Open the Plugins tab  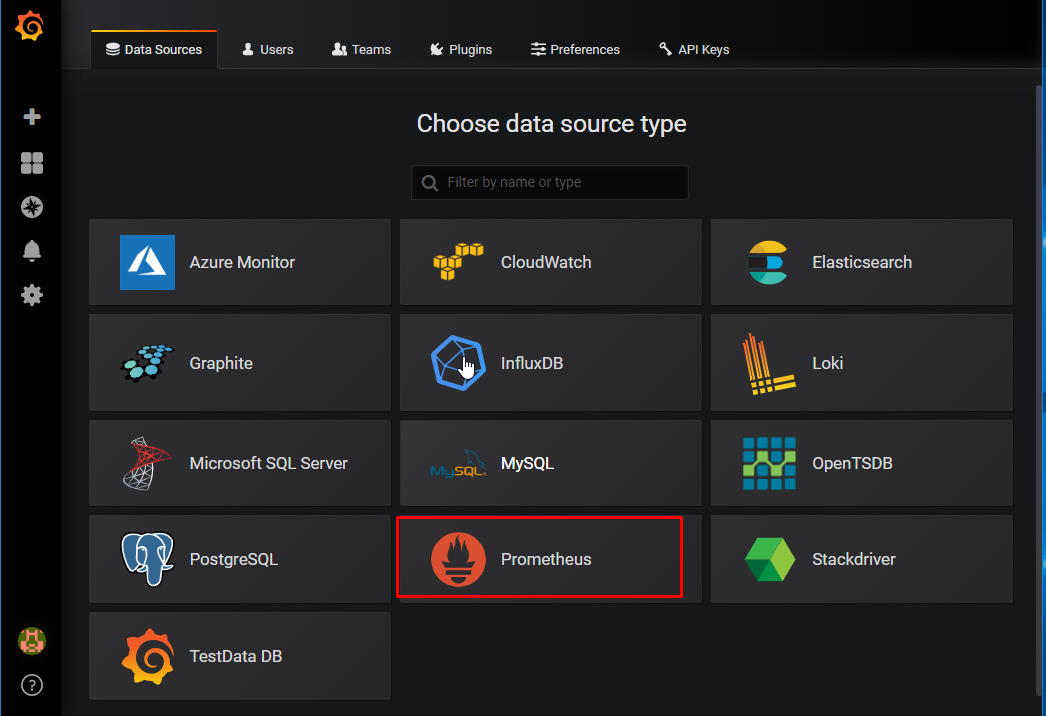point(461,49)
